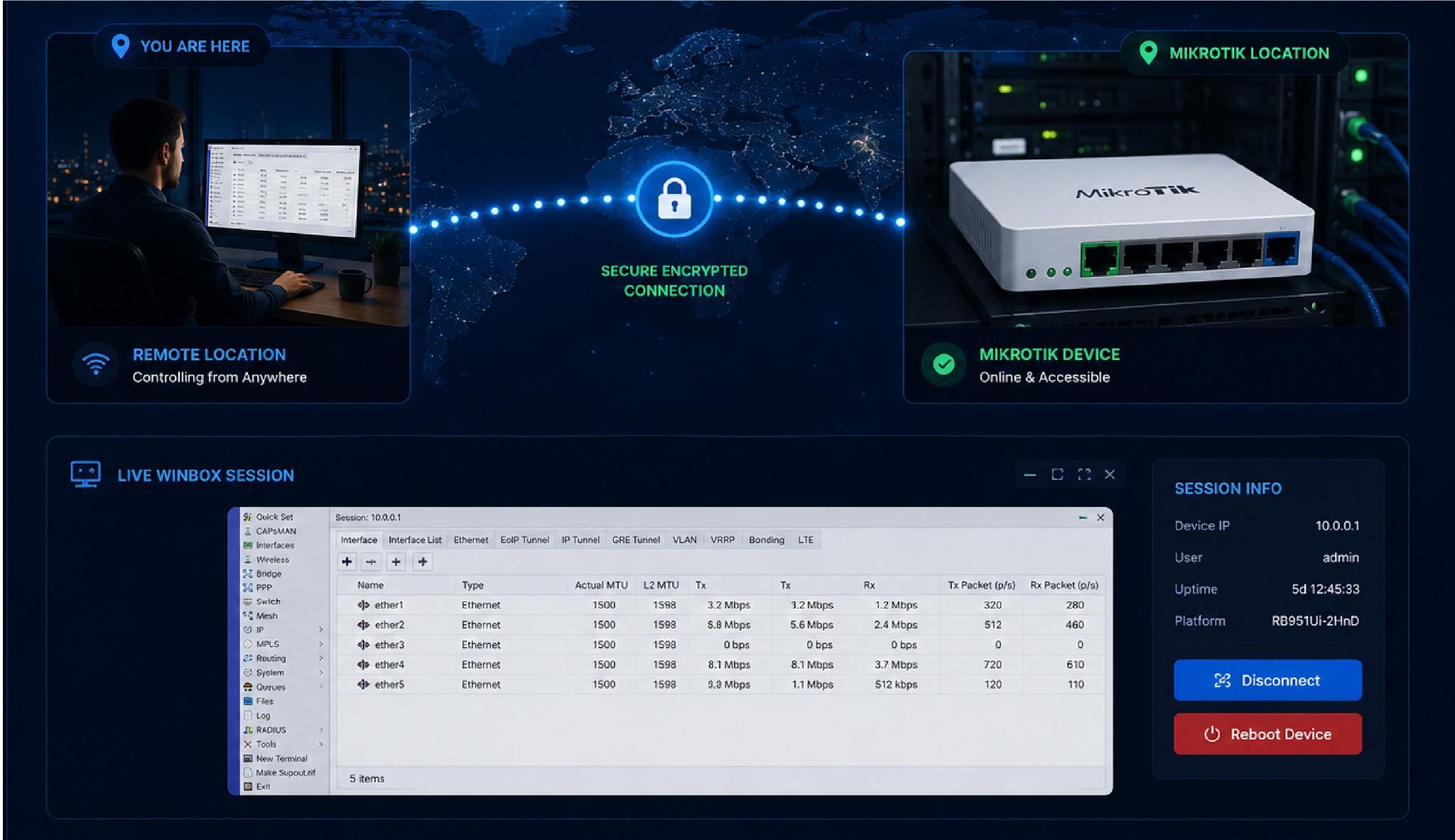Expand the IP submenu arrow
Image resolution: width=1455 pixels, height=840 pixels.
(320, 630)
